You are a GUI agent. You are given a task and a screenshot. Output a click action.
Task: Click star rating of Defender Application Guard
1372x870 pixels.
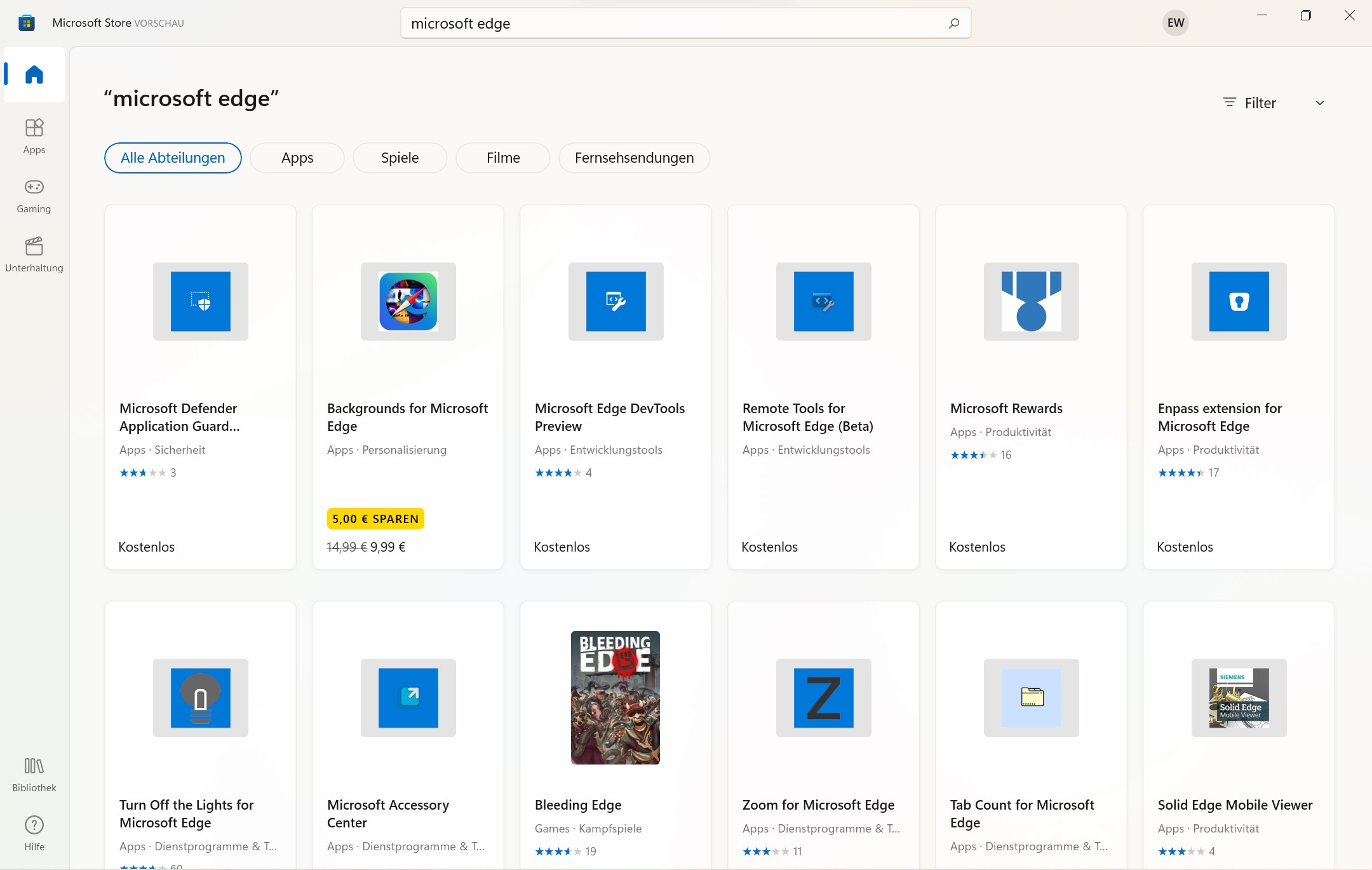click(x=148, y=473)
